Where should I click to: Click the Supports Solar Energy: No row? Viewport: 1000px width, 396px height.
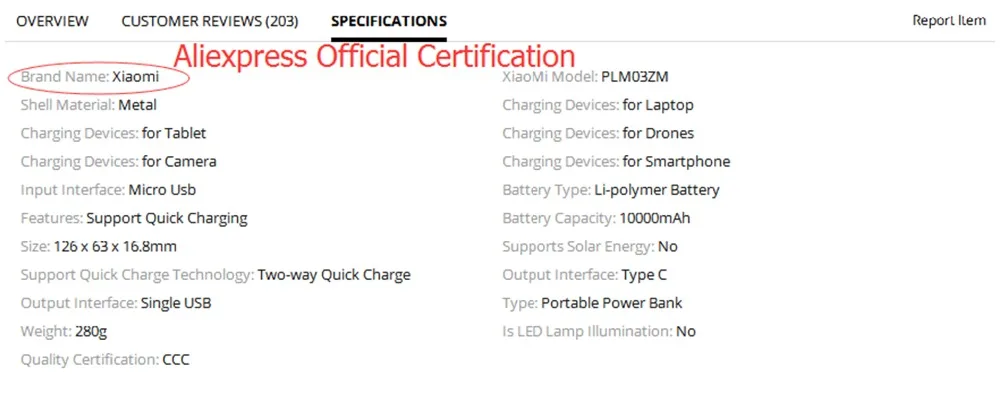pyautogui.click(x=590, y=247)
